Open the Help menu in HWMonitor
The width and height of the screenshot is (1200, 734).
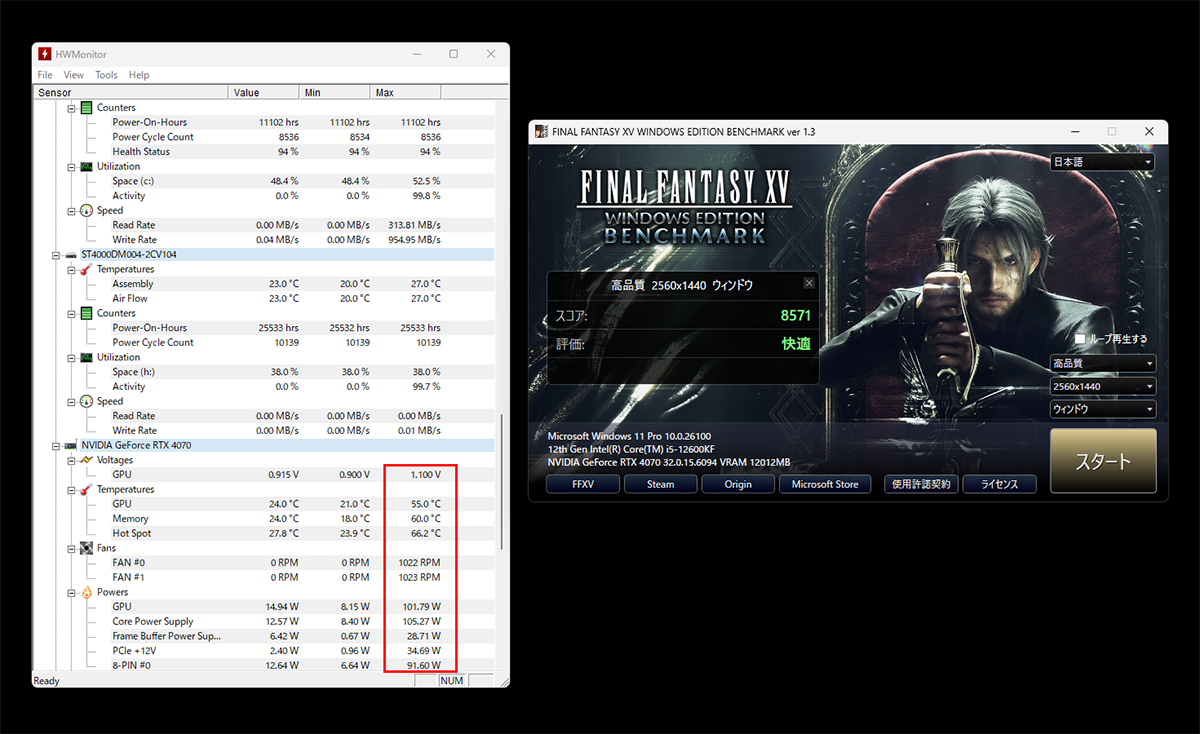point(139,75)
